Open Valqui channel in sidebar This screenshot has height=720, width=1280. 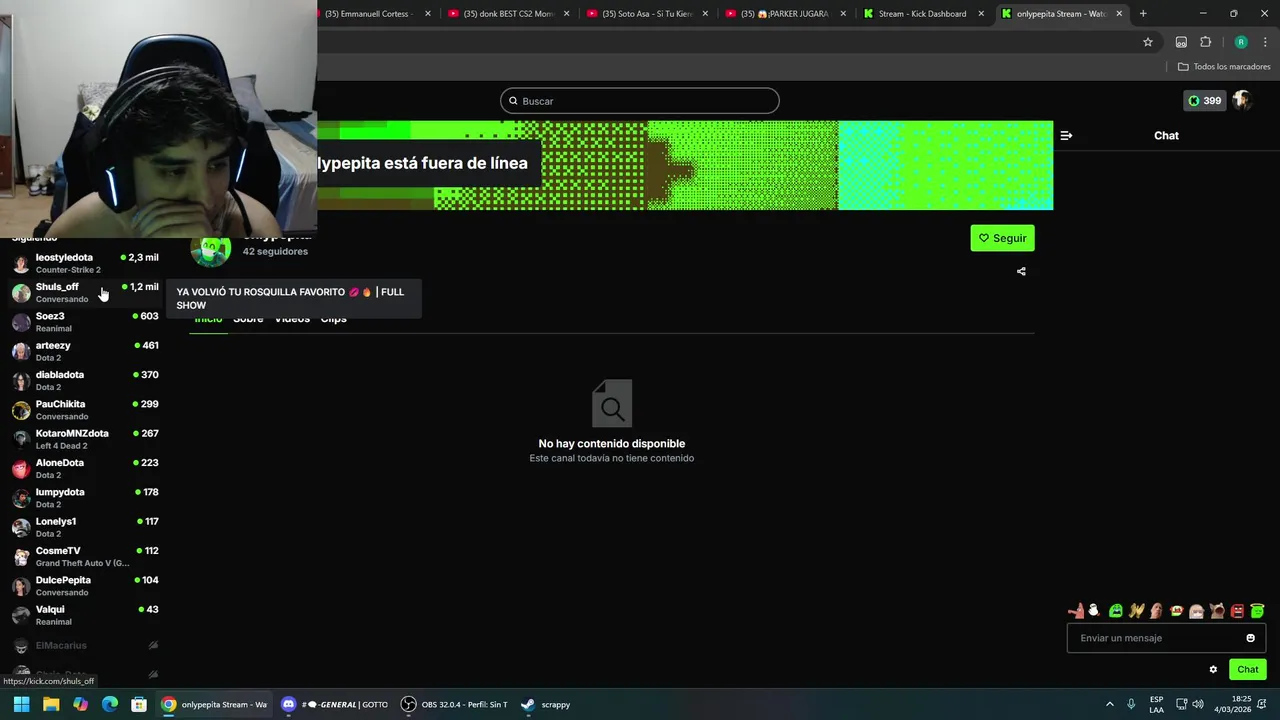(85, 615)
